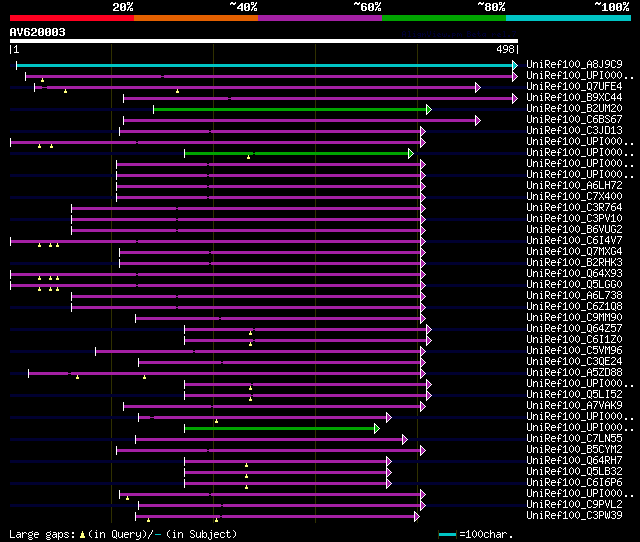
Task: Click the white AV620003 query sequence bar
Action: (264, 41)
